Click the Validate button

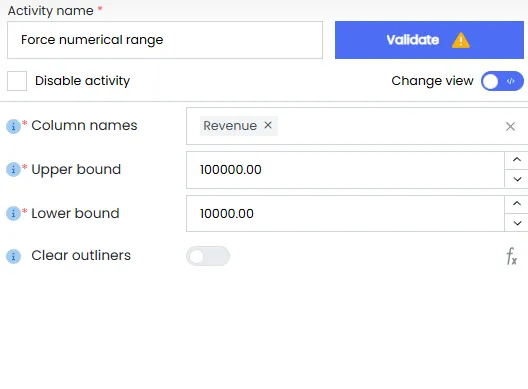(x=429, y=40)
